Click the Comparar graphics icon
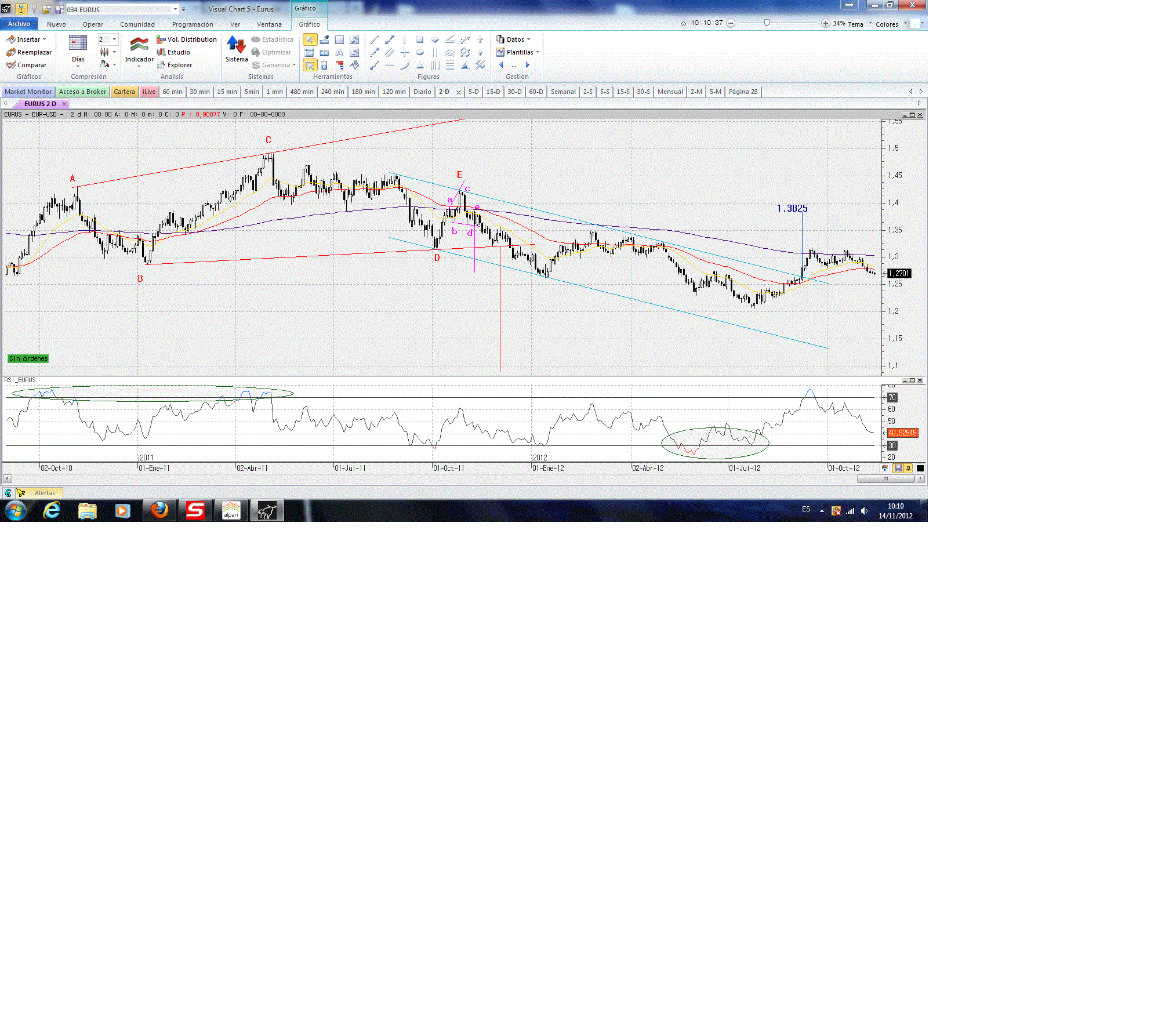1176x1009 pixels. point(11,65)
